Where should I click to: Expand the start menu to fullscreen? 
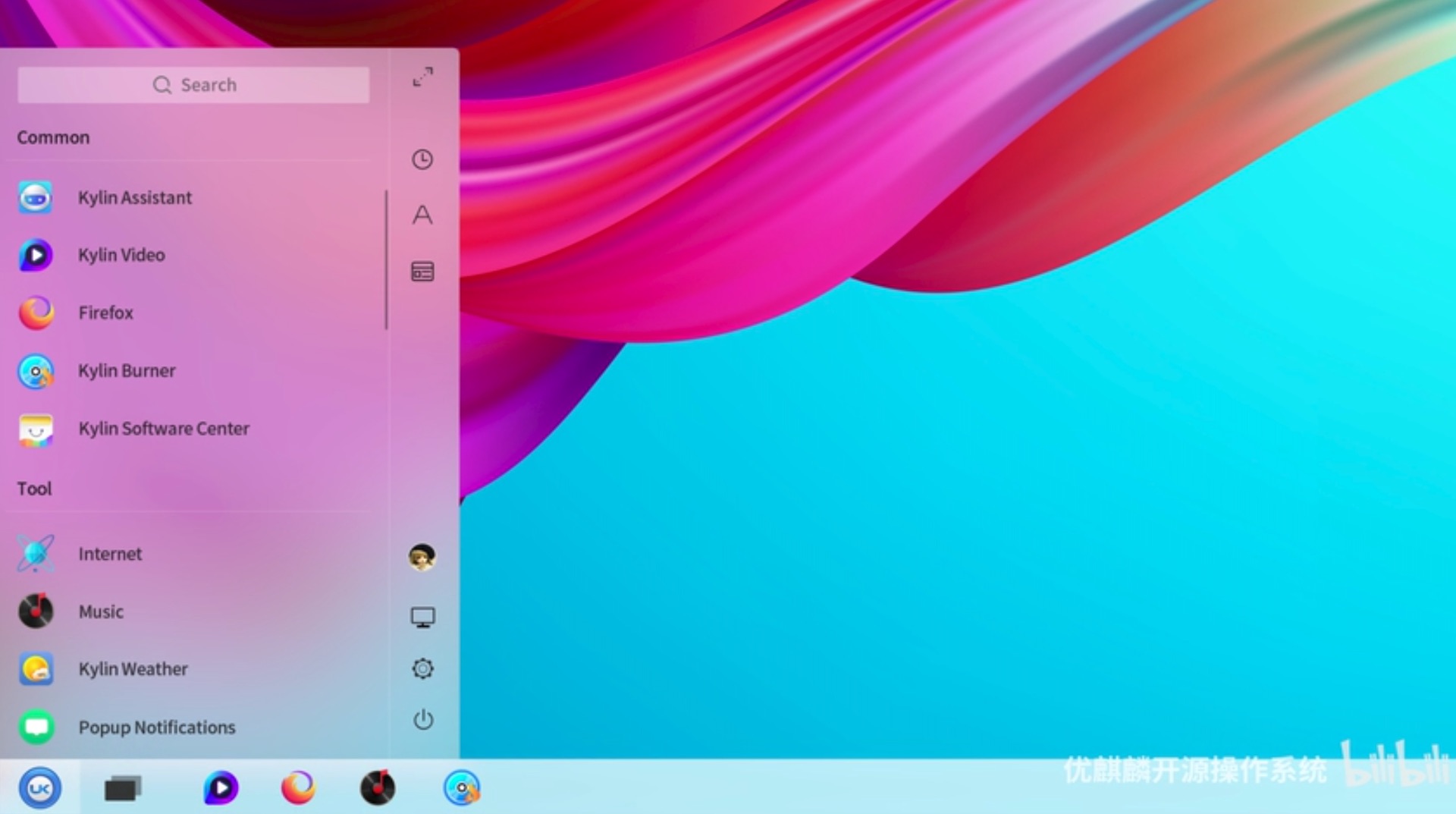pyautogui.click(x=423, y=76)
